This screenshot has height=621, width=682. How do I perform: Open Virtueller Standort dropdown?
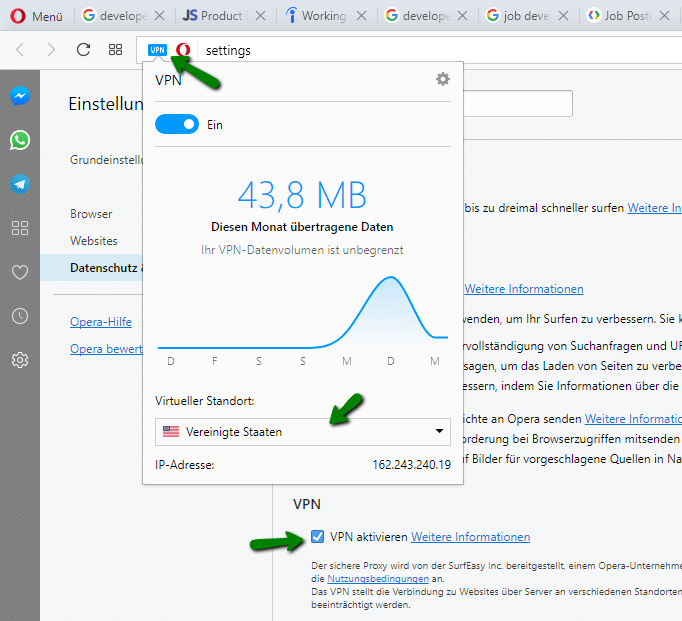point(303,432)
